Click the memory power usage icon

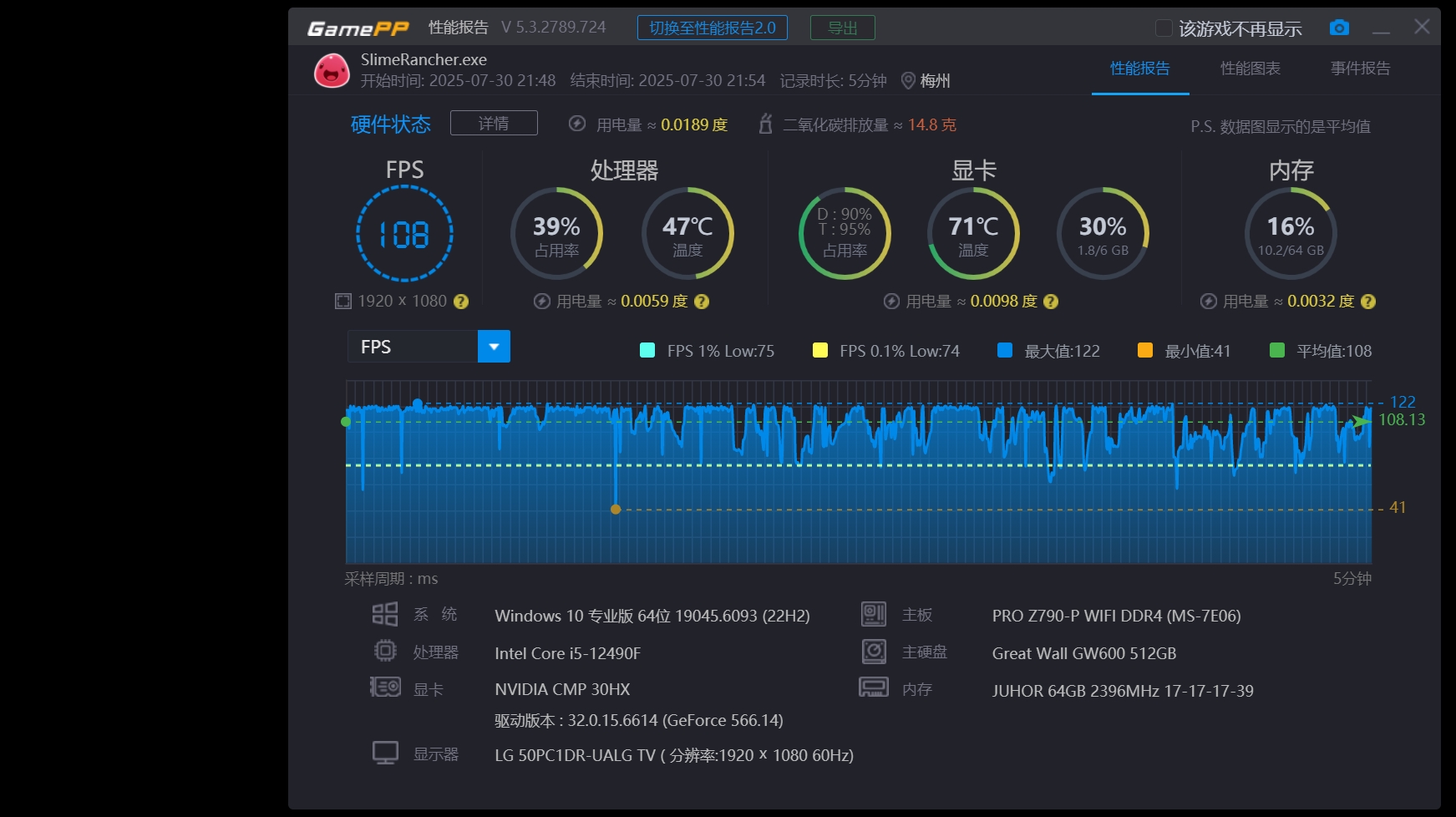point(1209,302)
